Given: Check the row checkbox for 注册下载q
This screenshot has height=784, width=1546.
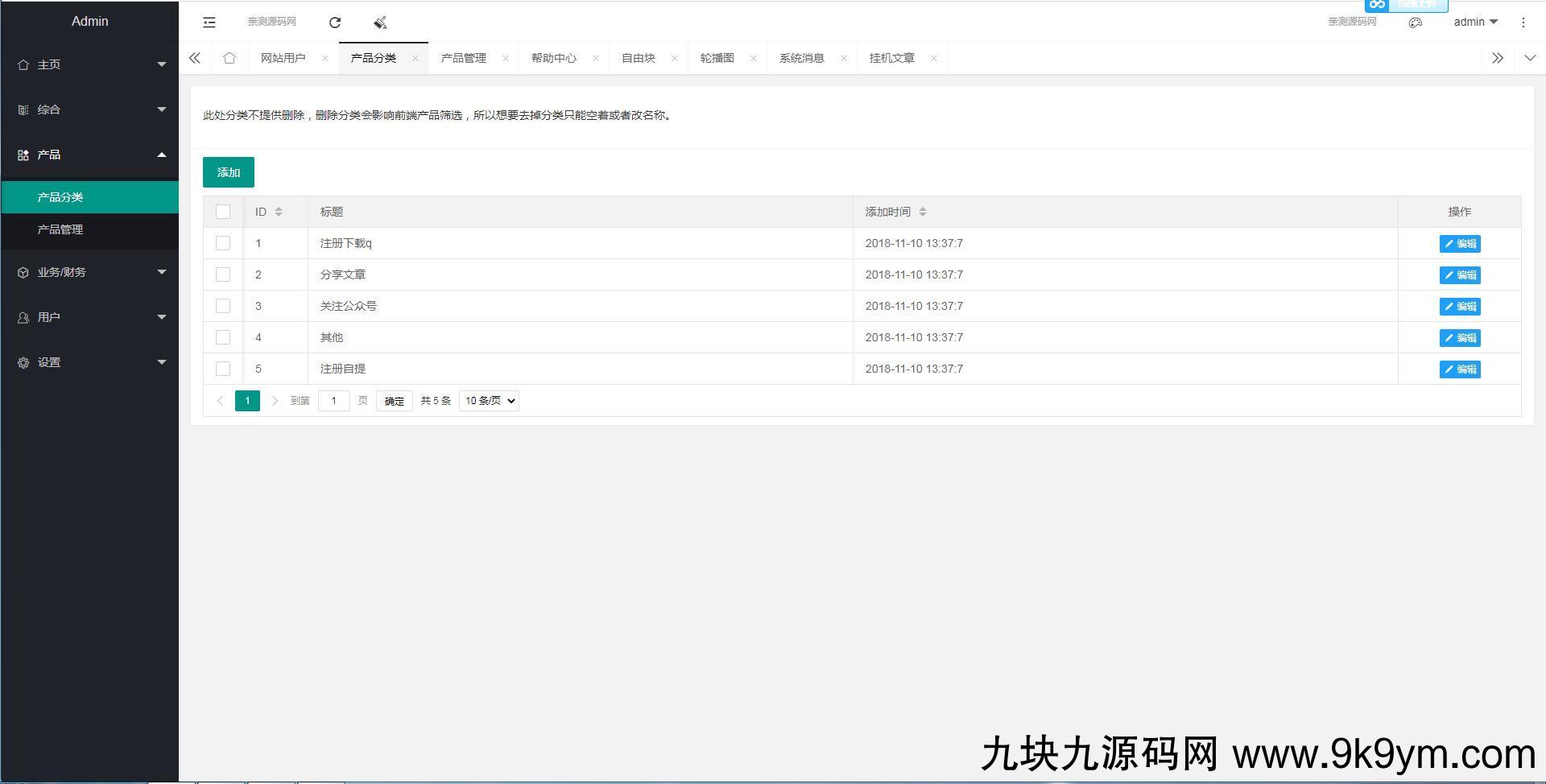Looking at the screenshot, I should pos(223,242).
